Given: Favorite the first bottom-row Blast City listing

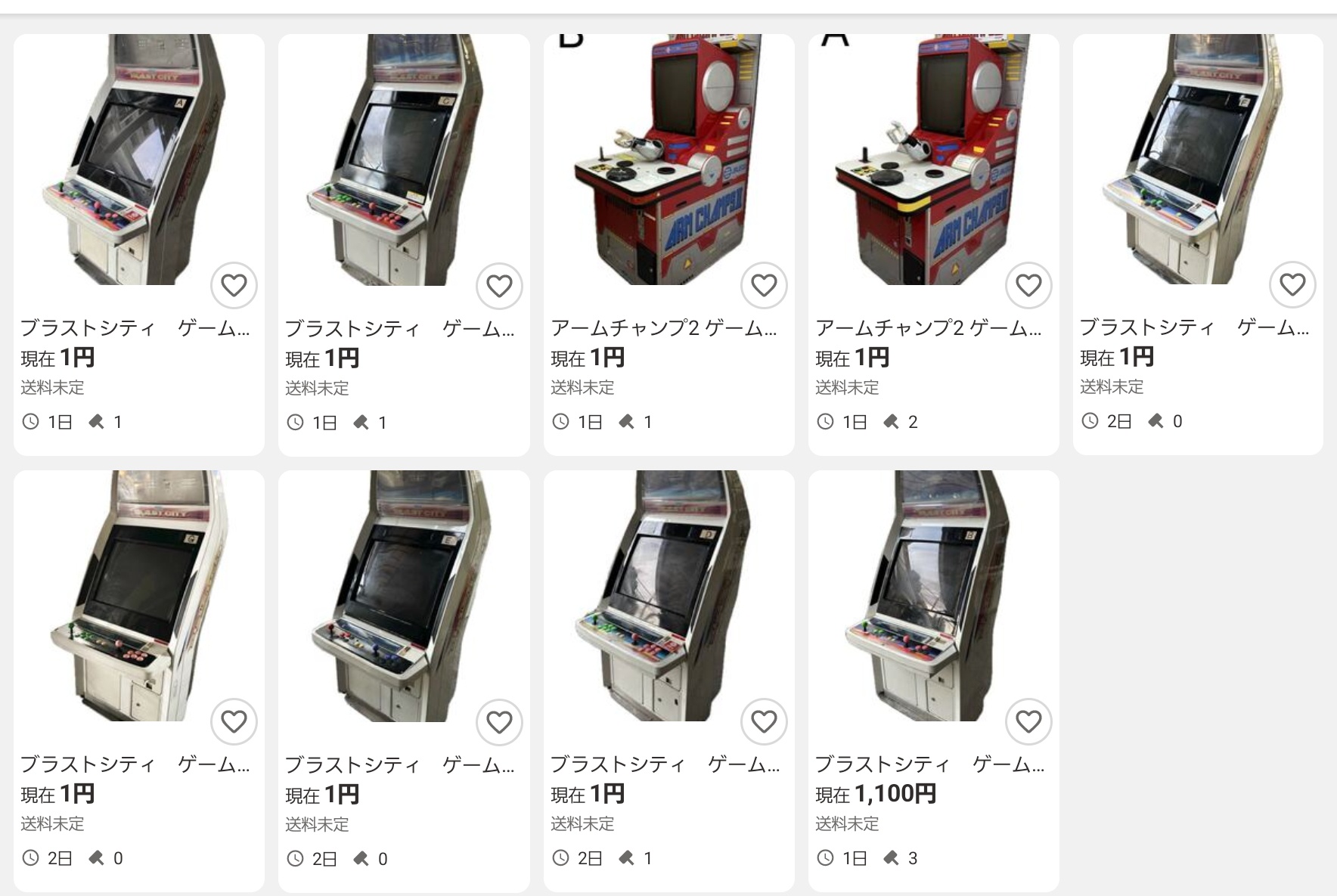Looking at the screenshot, I should 234,722.
